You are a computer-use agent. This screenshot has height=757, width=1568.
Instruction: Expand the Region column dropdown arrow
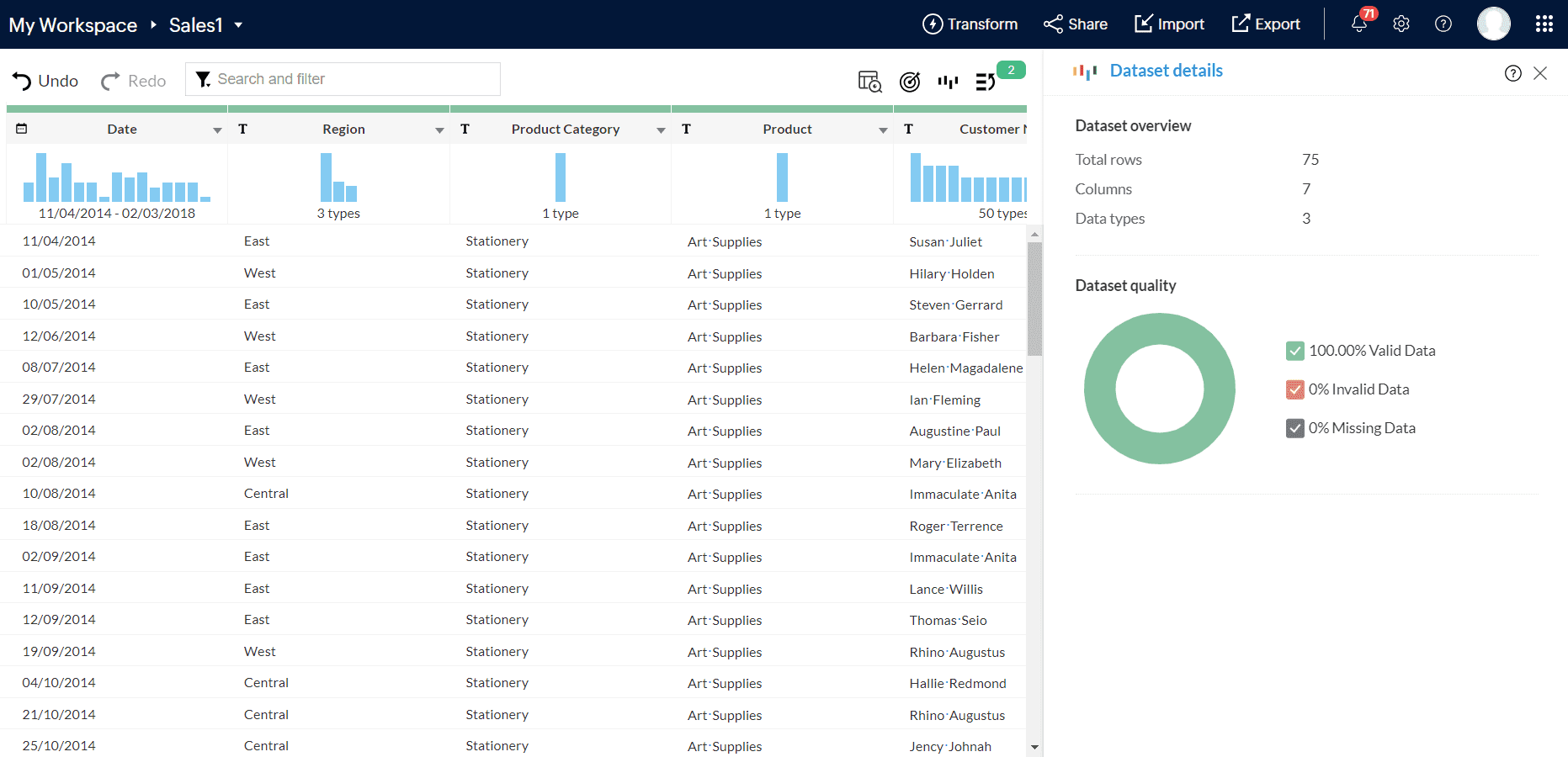click(x=439, y=130)
